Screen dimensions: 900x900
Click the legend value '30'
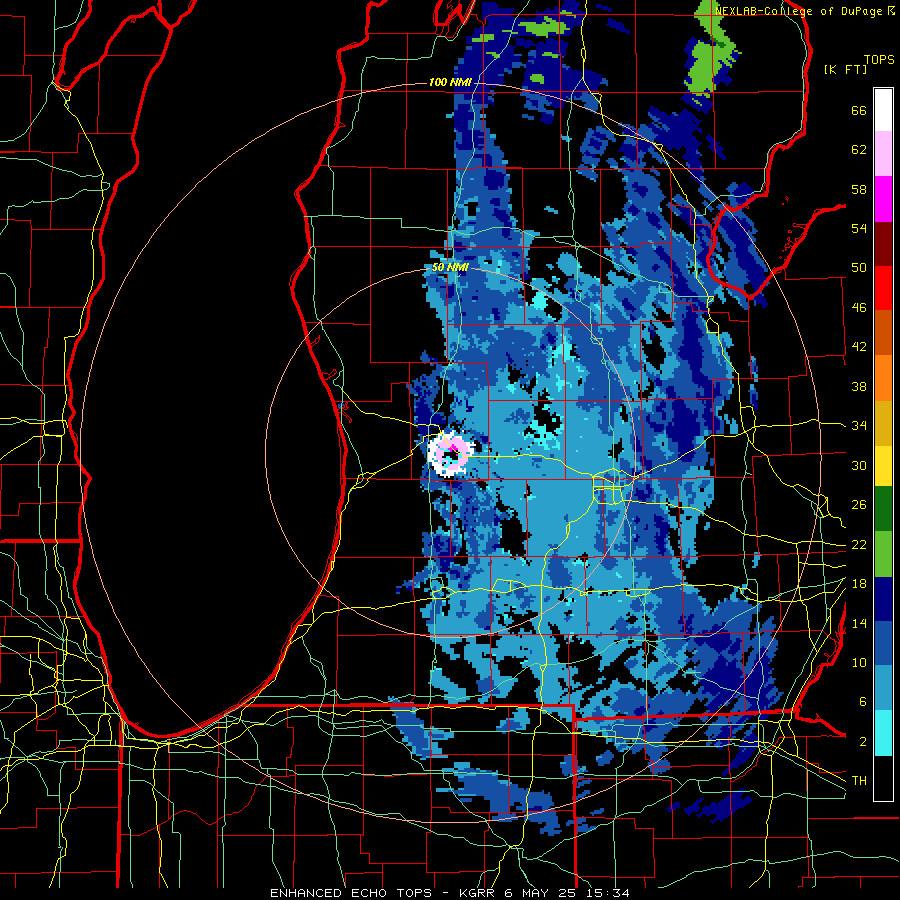click(859, 465)
